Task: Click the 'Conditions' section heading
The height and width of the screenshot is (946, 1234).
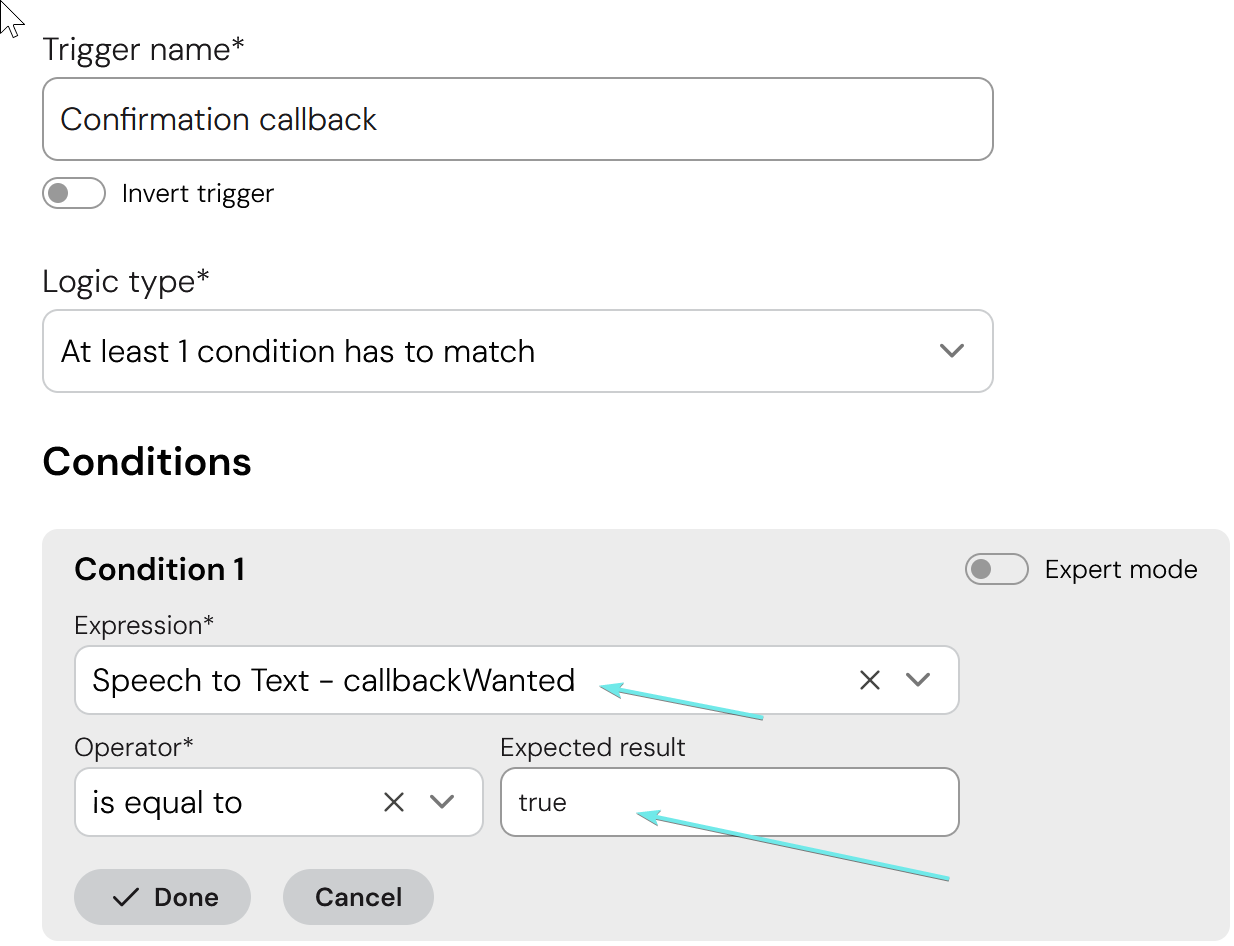Action: pyautogui.click(x=147, y=462)
